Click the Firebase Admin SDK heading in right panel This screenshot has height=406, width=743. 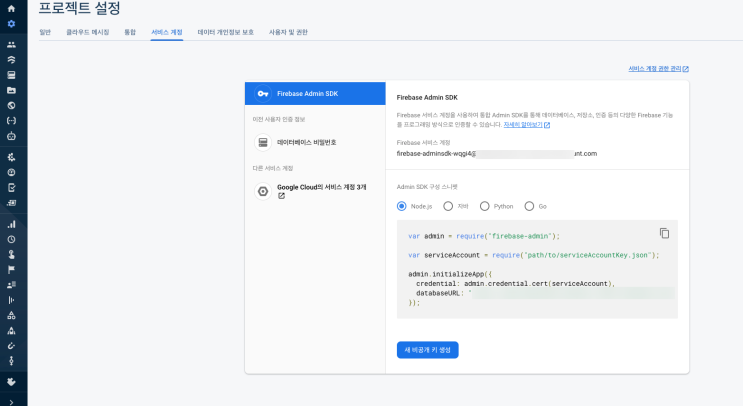(x=427, y=98)
